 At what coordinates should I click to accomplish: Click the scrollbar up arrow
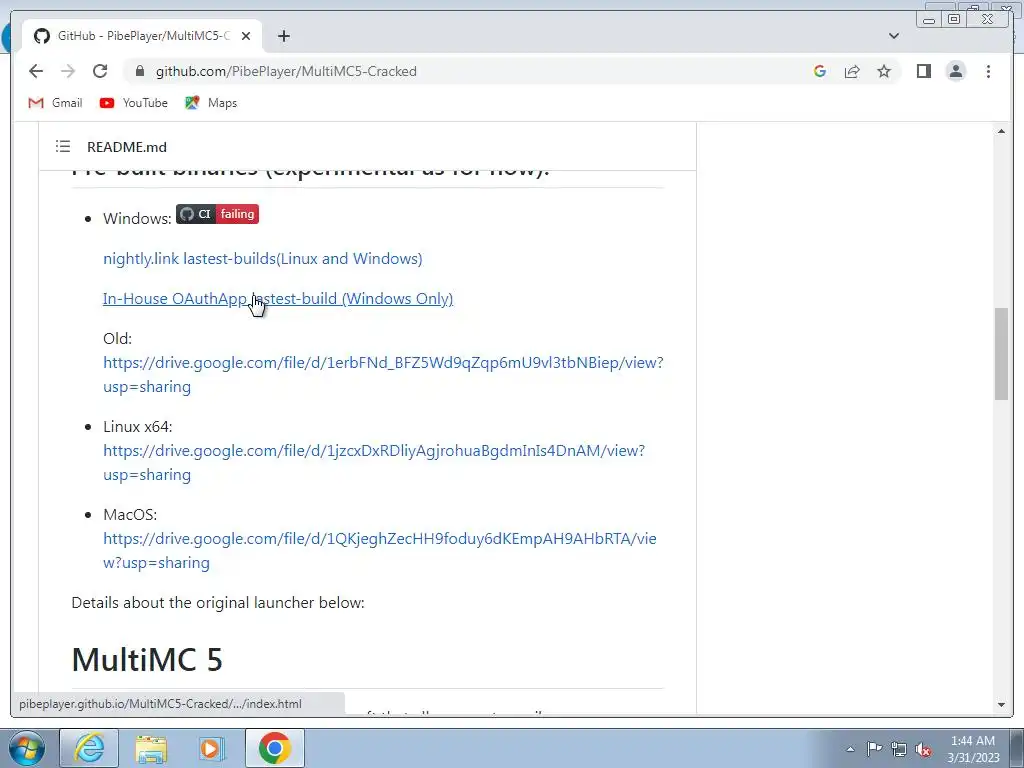pyautogui.click(x=1001, y=131)
